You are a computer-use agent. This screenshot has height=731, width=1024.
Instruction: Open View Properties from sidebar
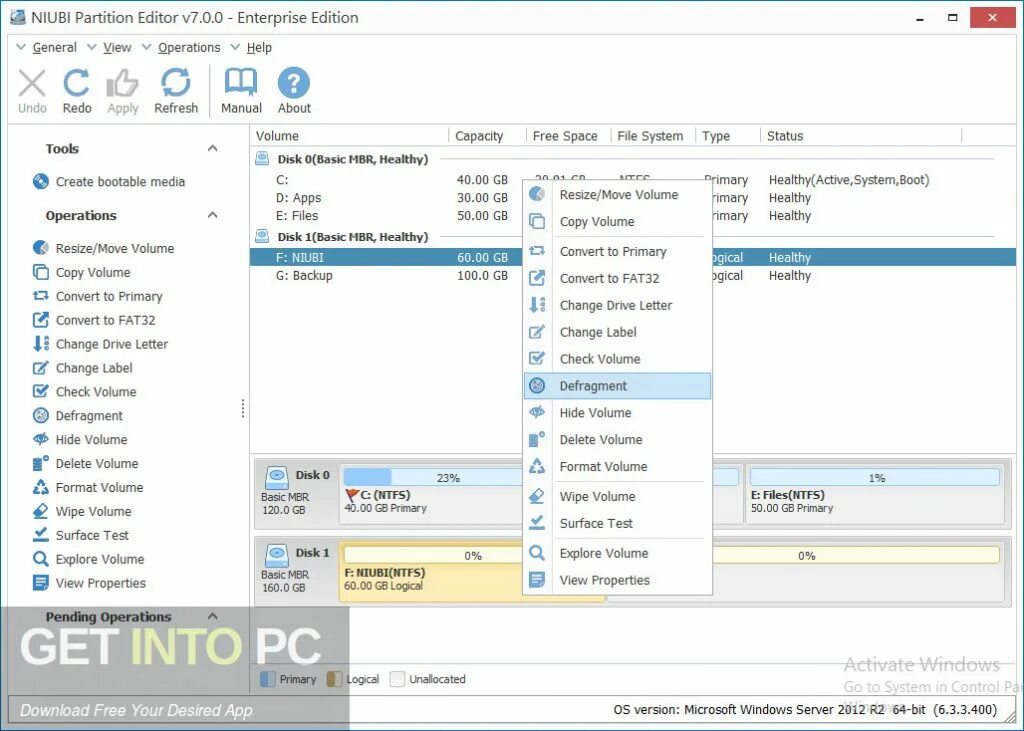point(89,583)
